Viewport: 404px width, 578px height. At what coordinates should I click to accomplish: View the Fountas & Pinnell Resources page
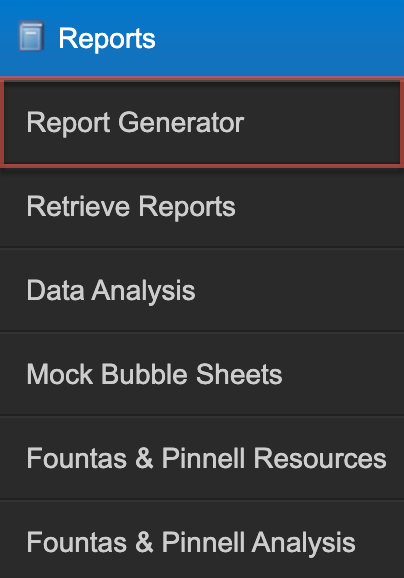[x=202, y=458]
